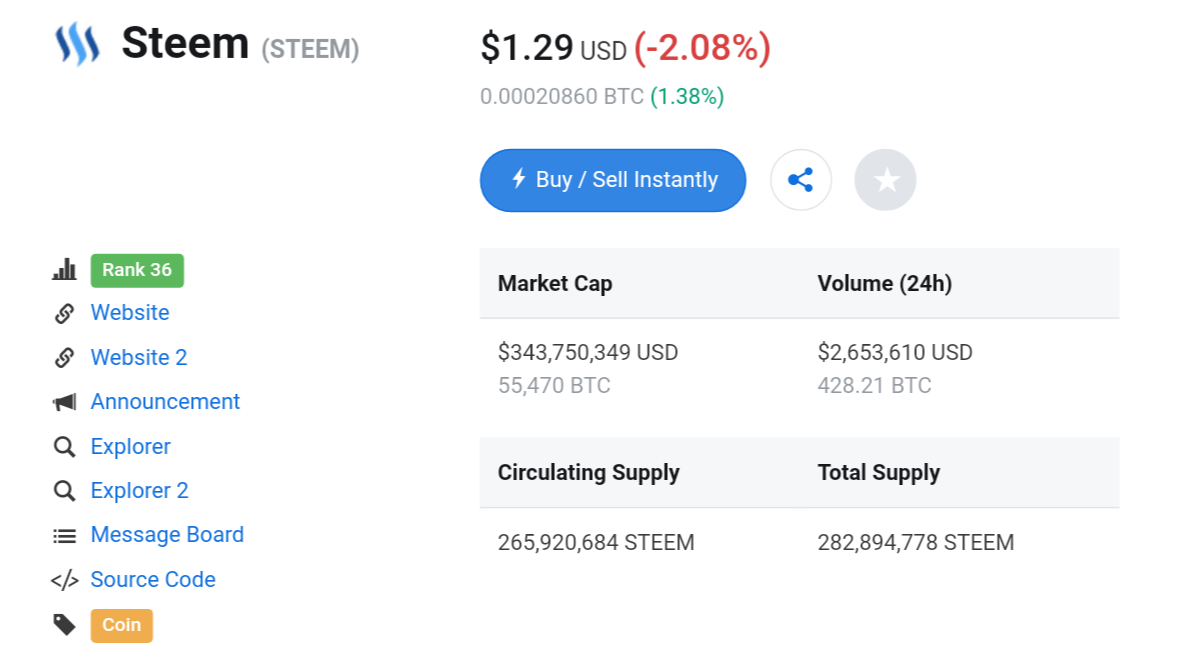
Task: Open the Explorer 2 link
Action: coord(139,491)
